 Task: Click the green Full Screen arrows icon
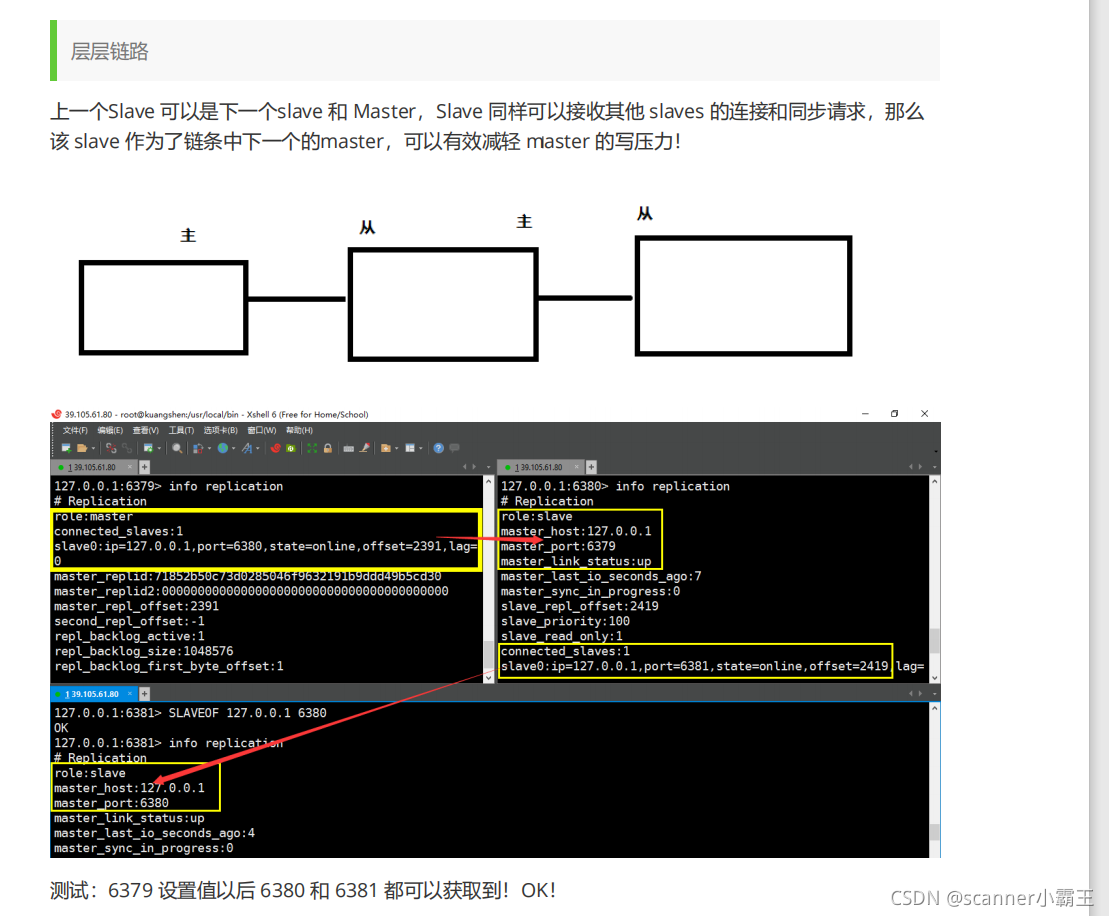point(312,448)
